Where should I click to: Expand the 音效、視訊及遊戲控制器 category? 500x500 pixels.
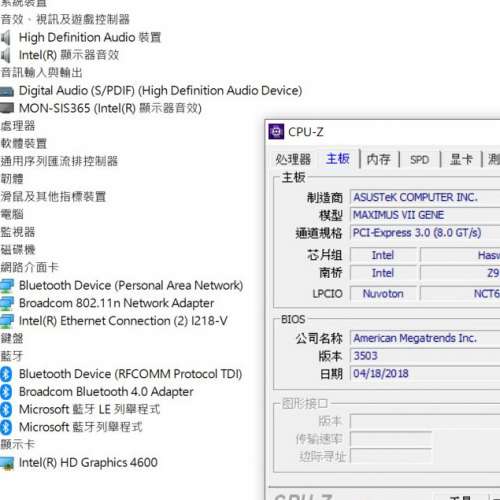65,19
